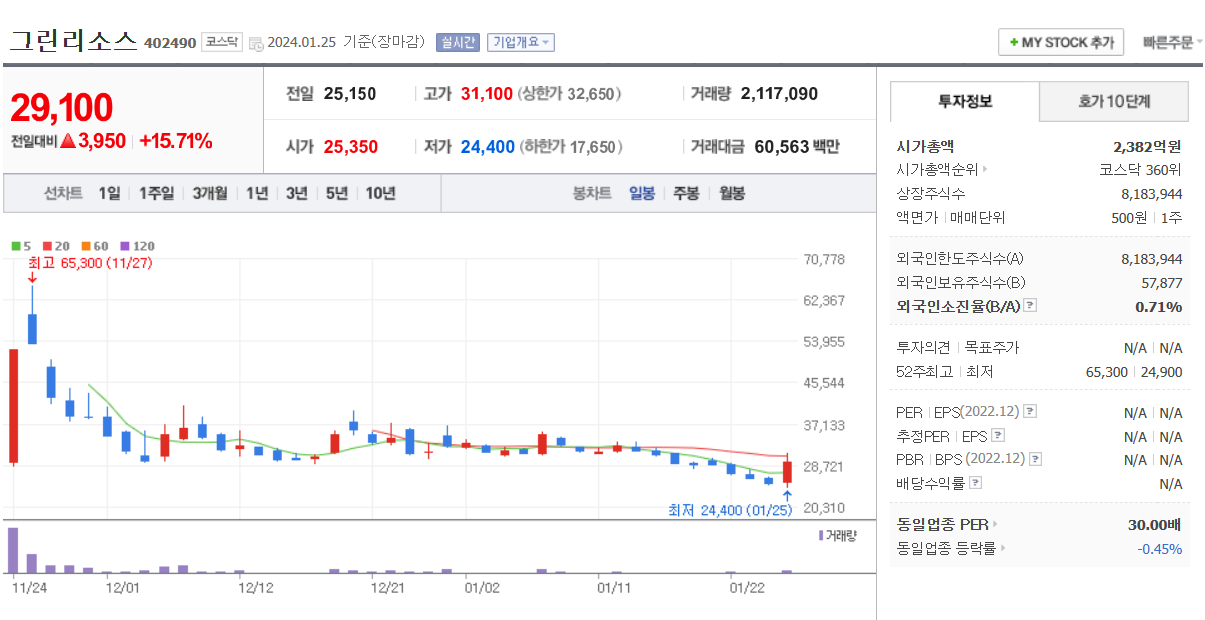Switch to the 호가10단계 tab
The image size is (1205, 620).
click(x=1114, y=101)
